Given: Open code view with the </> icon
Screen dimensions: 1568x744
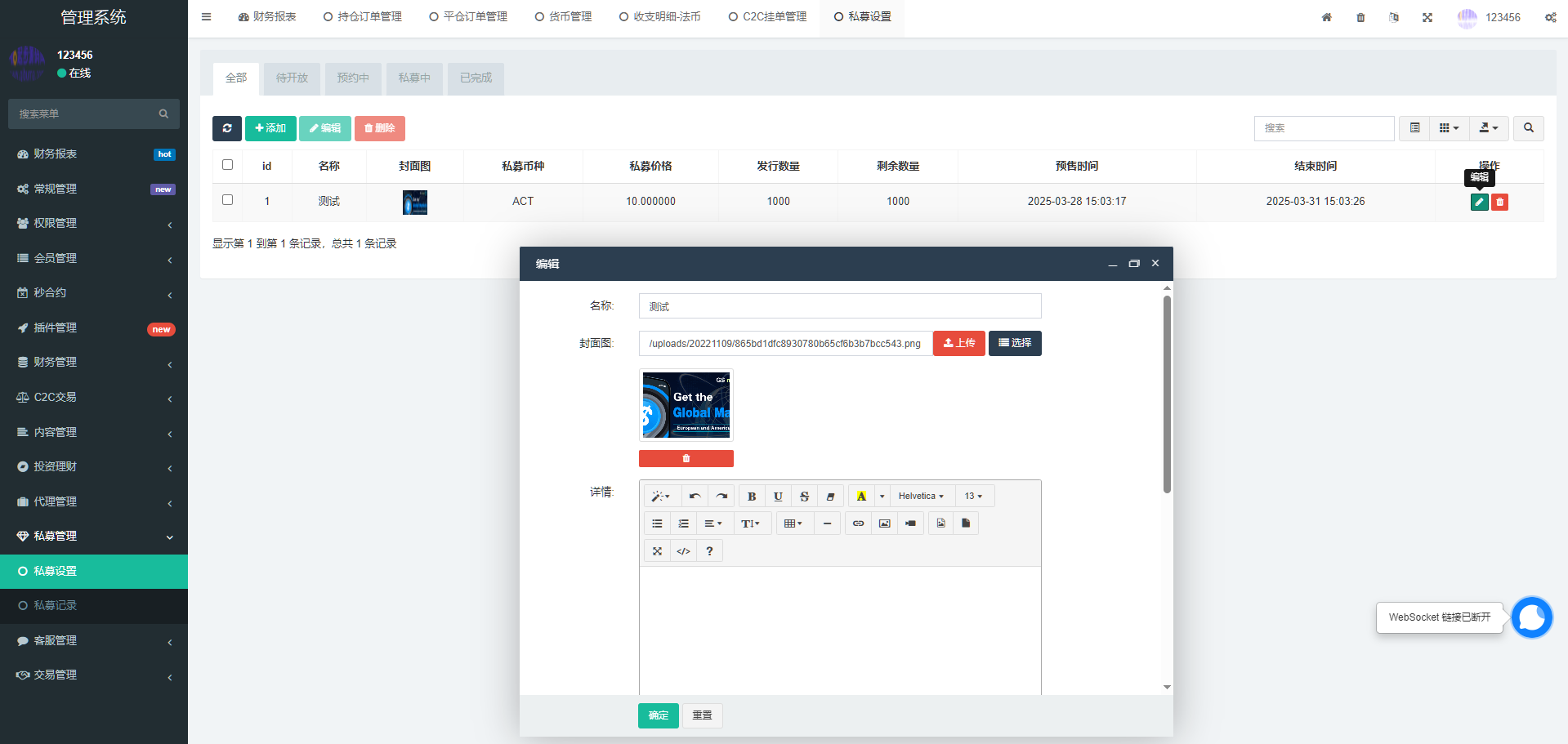Looking at the screenshot, I should click(683, 551).
